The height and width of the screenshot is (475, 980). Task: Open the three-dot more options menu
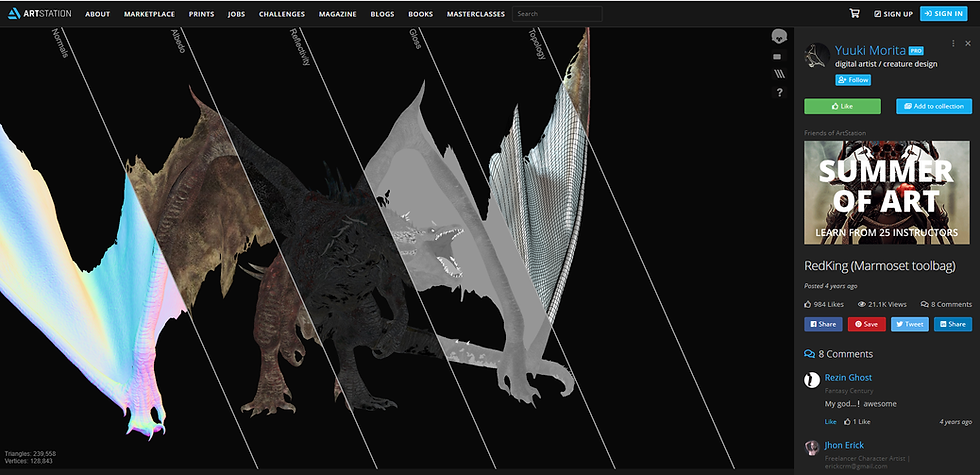tap(953, 43)
